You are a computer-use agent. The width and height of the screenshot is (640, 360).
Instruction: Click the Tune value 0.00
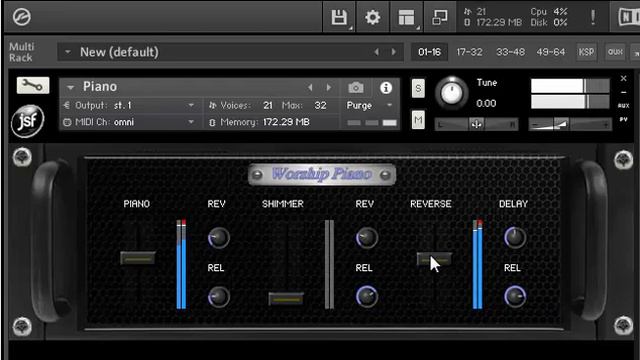[x=486, y=103]
